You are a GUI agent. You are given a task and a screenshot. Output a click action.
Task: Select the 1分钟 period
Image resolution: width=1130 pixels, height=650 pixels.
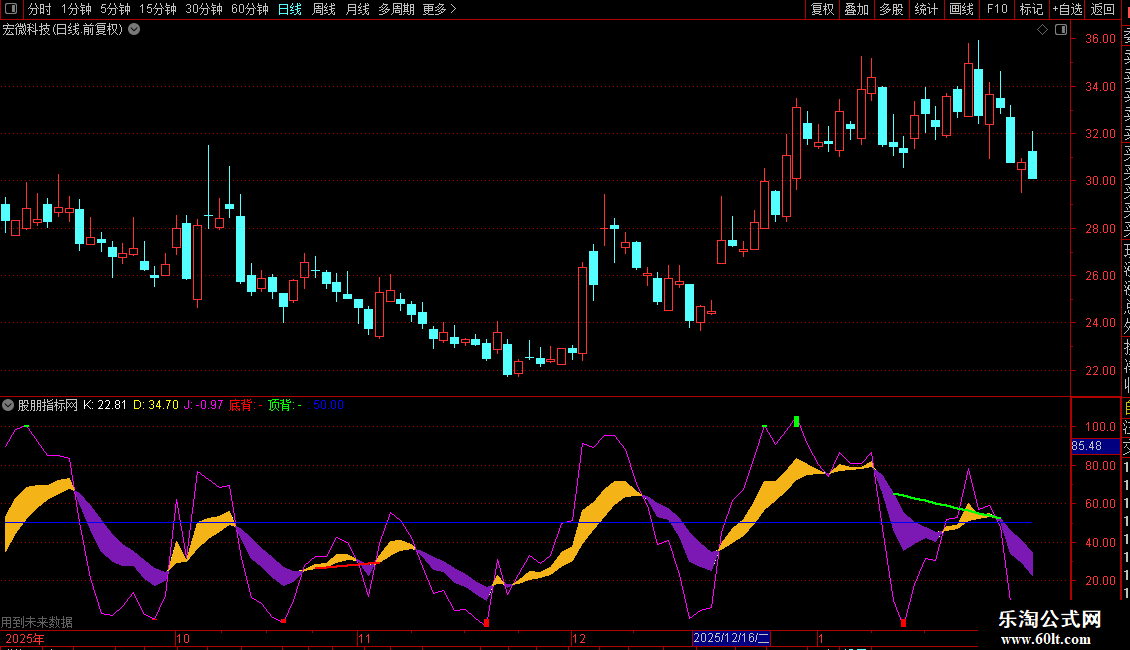(76, 9)
